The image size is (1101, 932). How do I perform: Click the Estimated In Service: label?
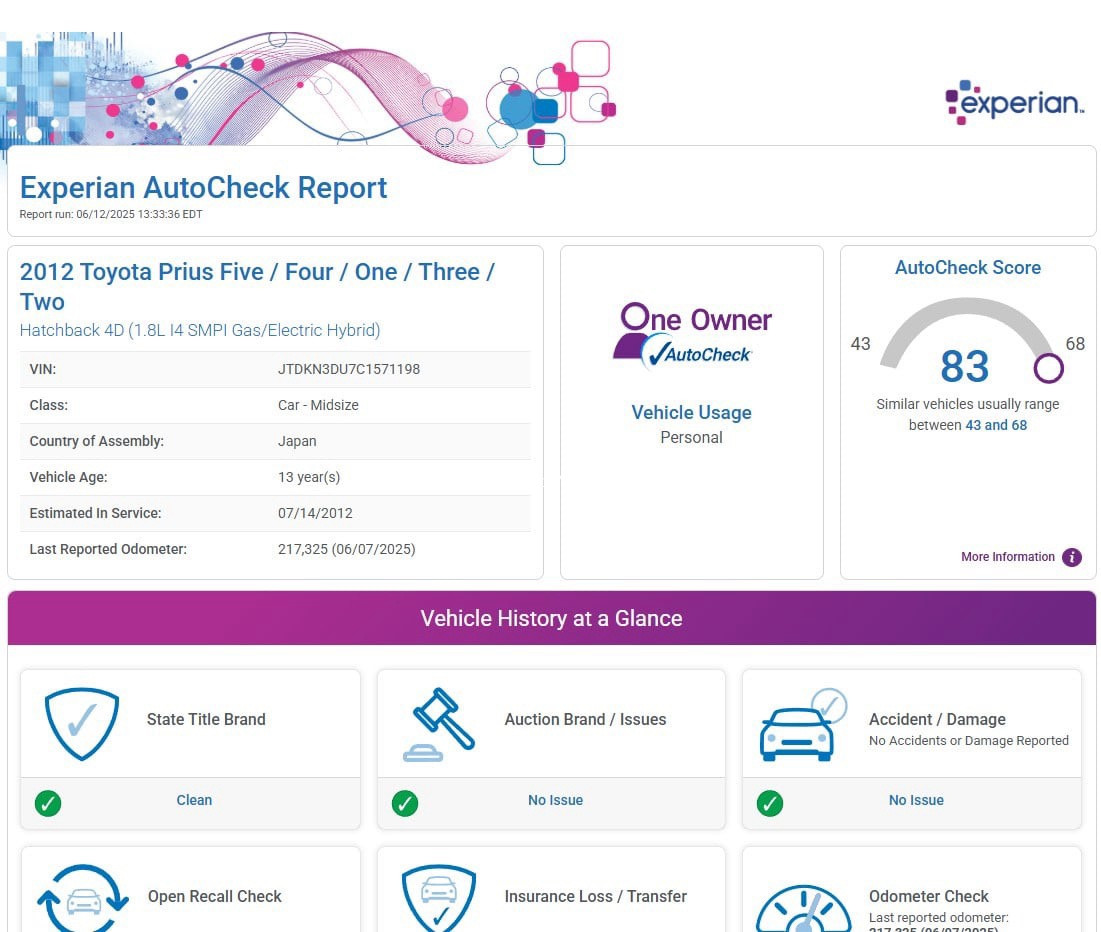[95, 513]
